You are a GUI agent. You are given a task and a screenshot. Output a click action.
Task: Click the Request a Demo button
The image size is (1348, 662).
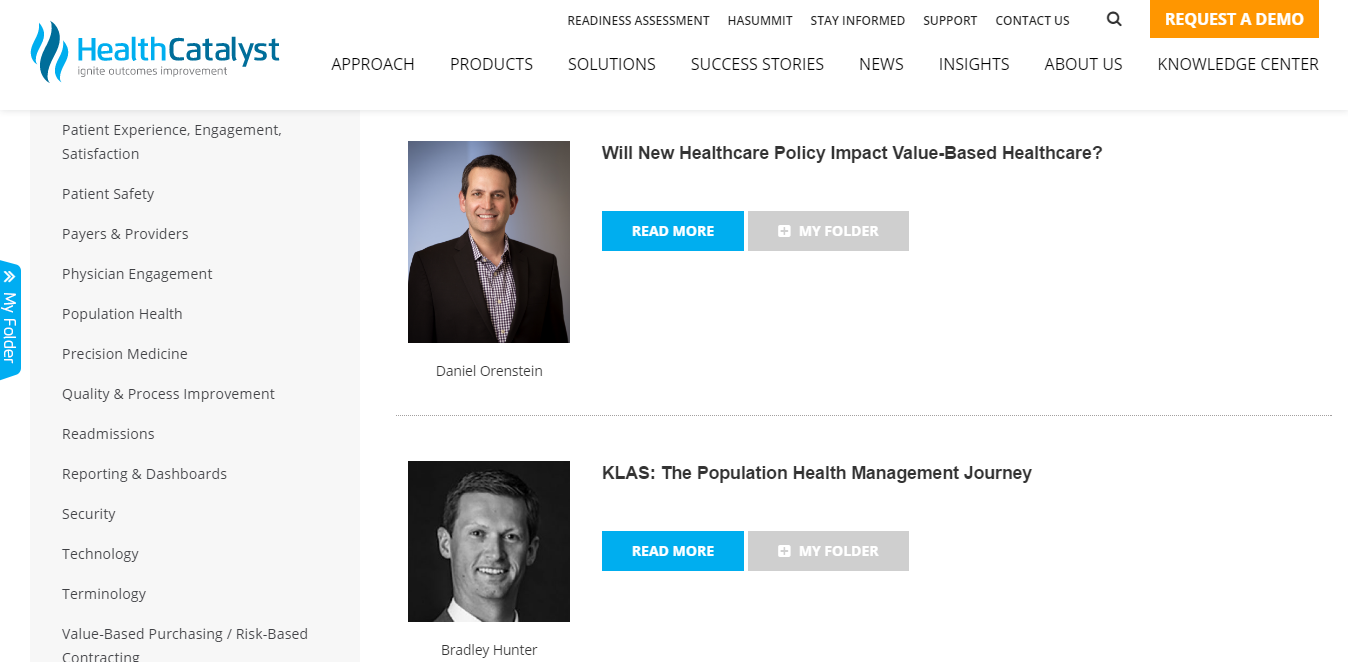tap(1233, 19)
